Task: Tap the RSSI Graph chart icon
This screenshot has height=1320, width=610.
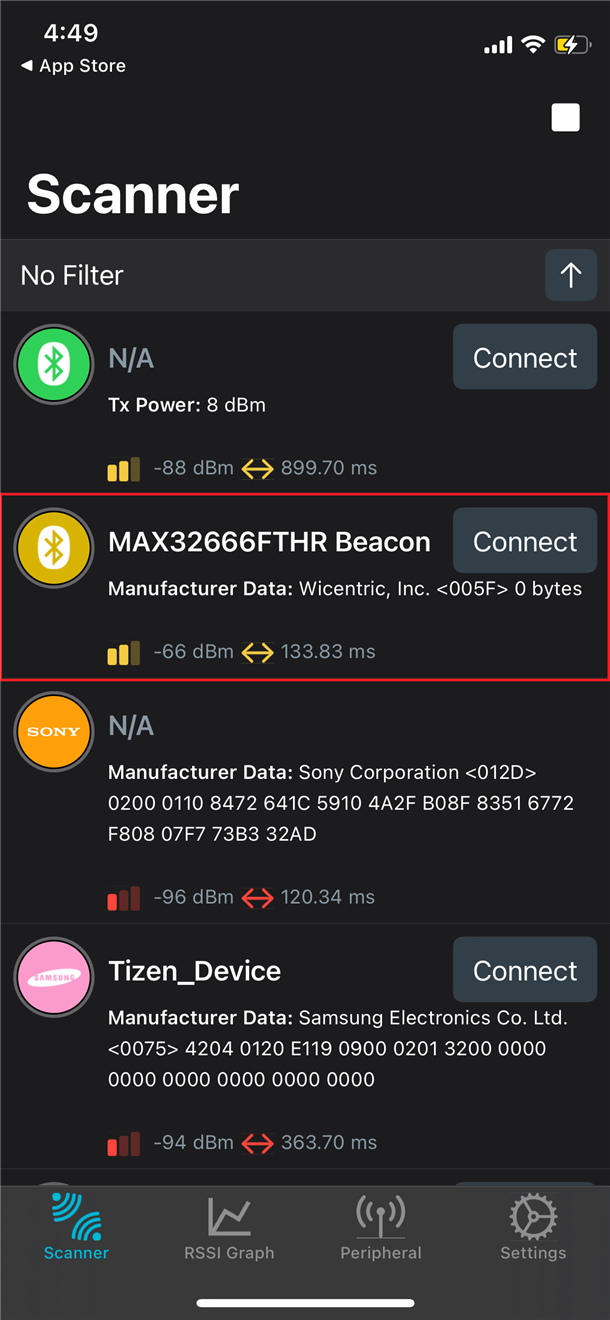Action: tap(229, 1217)
